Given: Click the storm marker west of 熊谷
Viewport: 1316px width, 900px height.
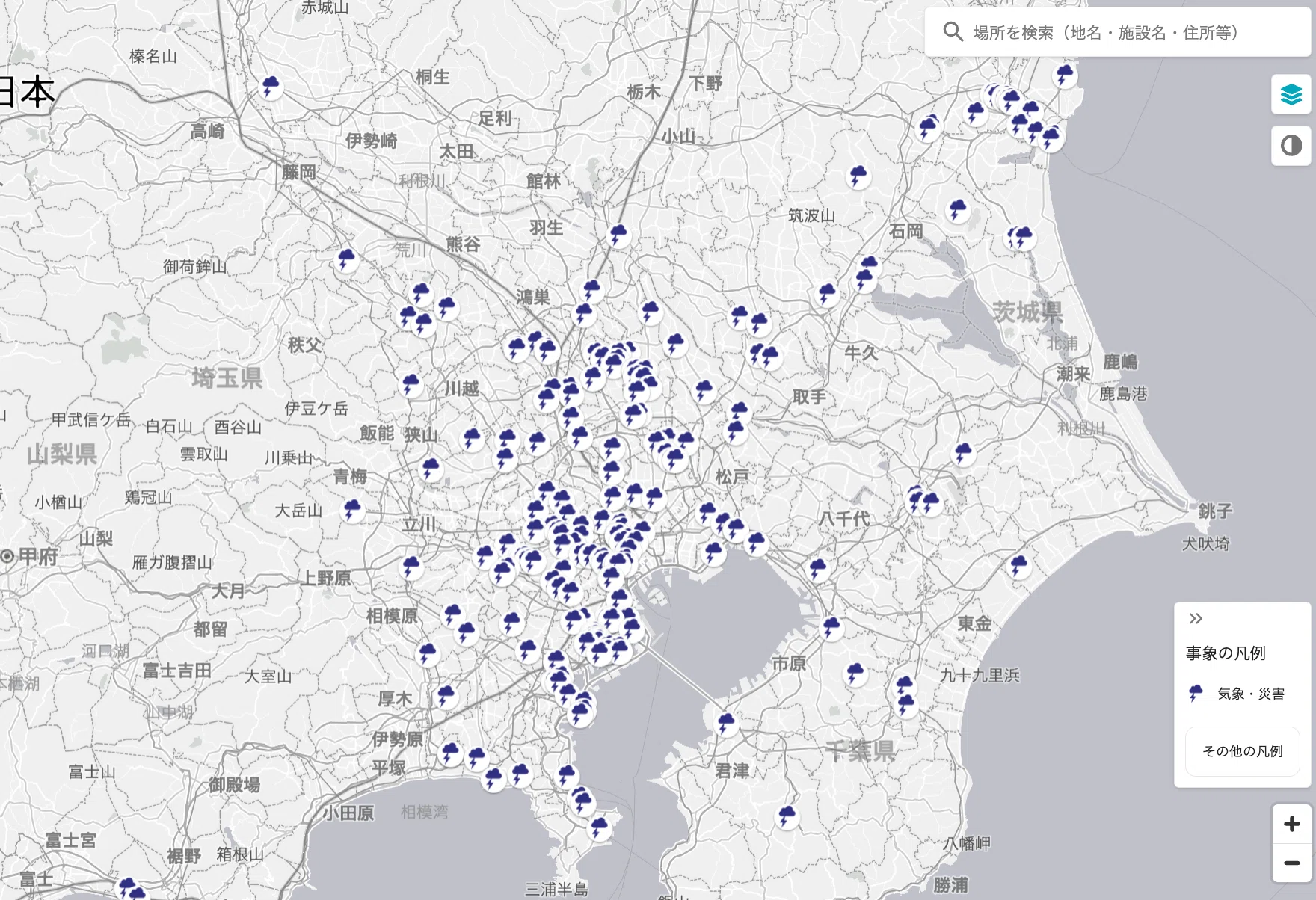Looking at the screenshot, I should [x=346, y=260].
